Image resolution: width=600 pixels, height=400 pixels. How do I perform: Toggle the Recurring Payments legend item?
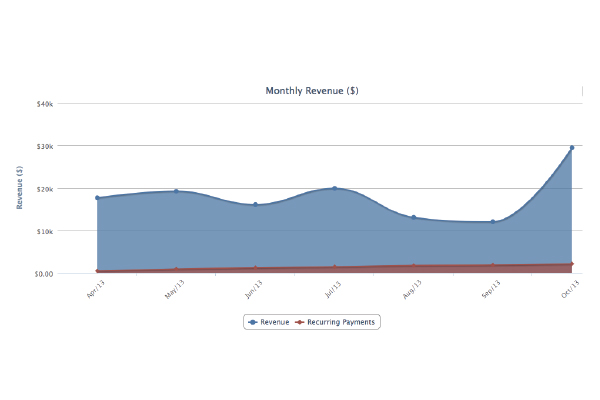[341, 322]
